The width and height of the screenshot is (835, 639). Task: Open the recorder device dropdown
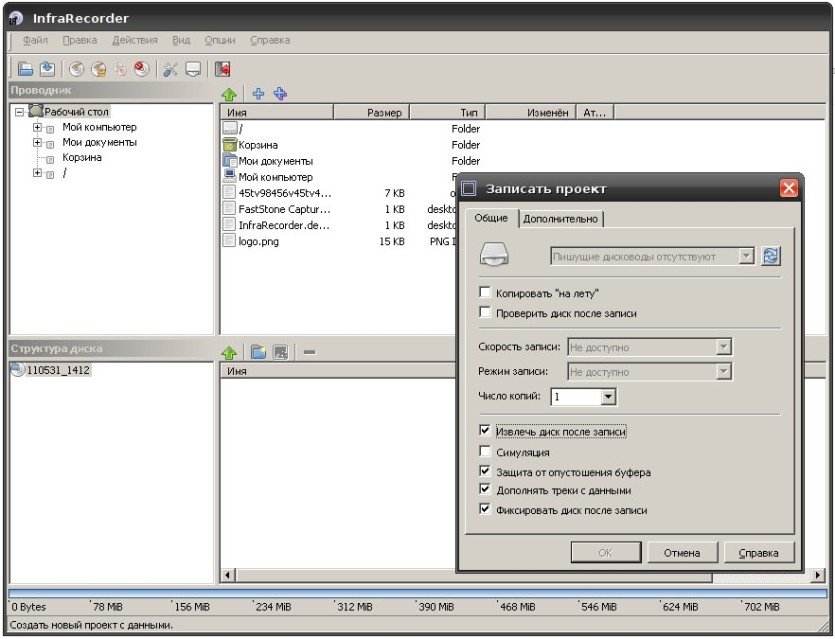(746, 256)
